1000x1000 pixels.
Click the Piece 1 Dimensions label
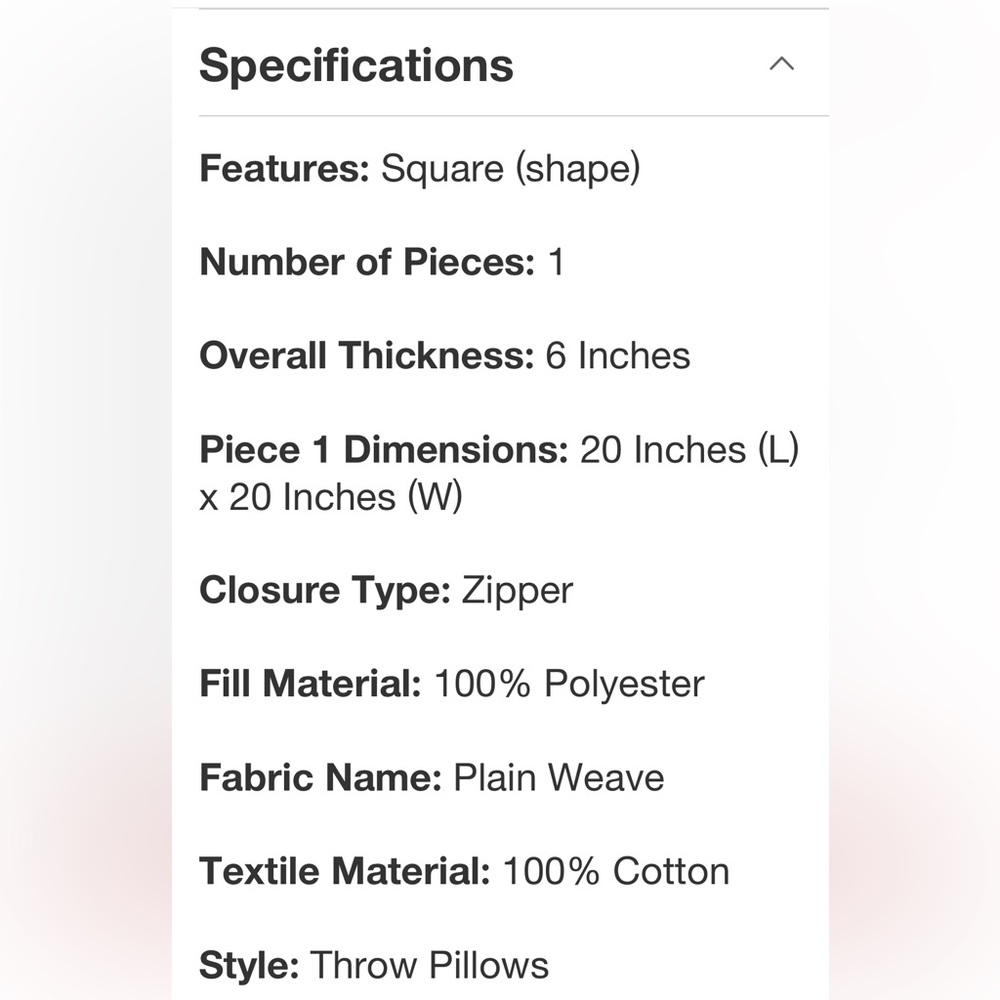(384, 450)
